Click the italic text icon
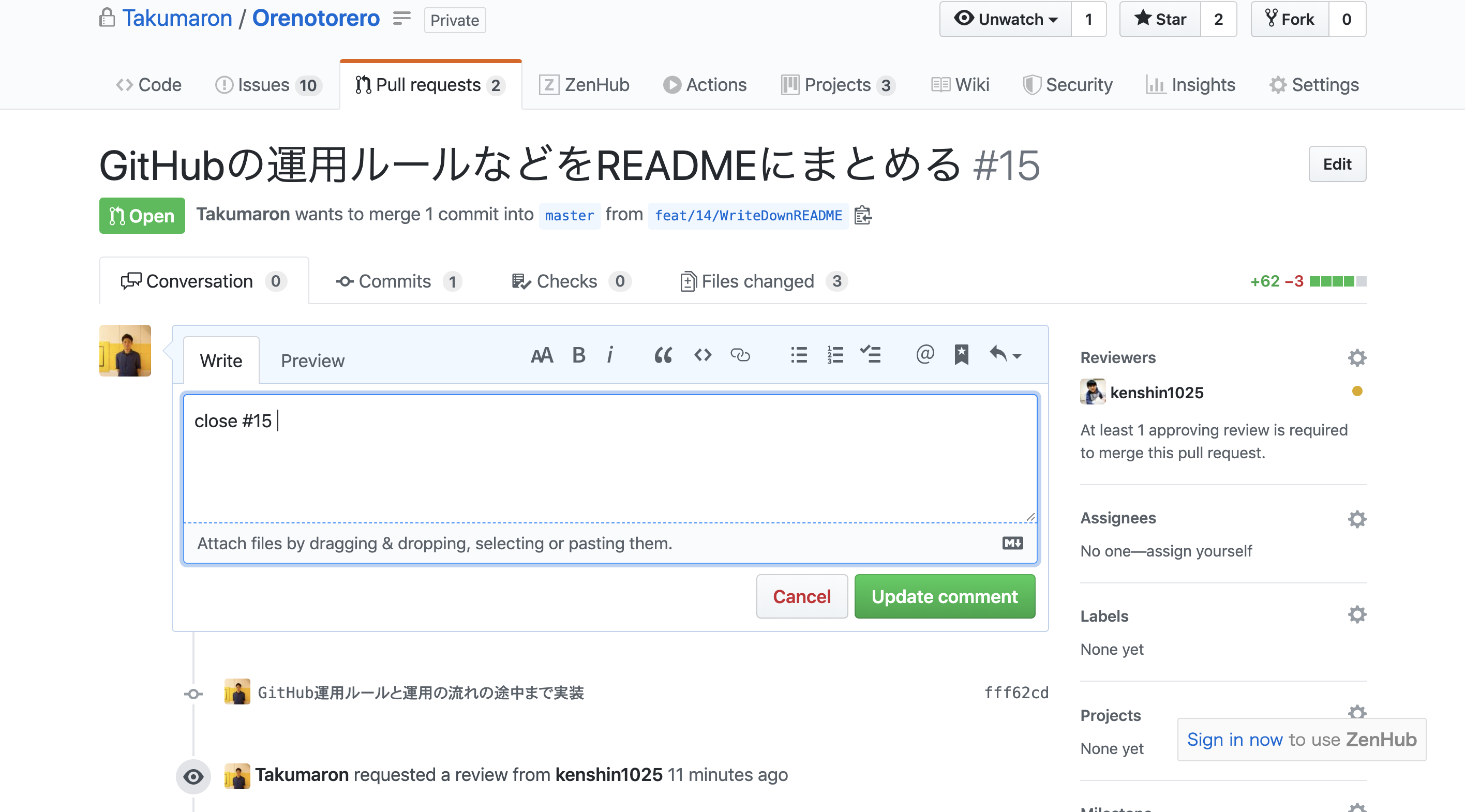 click(x=610, y=355)
